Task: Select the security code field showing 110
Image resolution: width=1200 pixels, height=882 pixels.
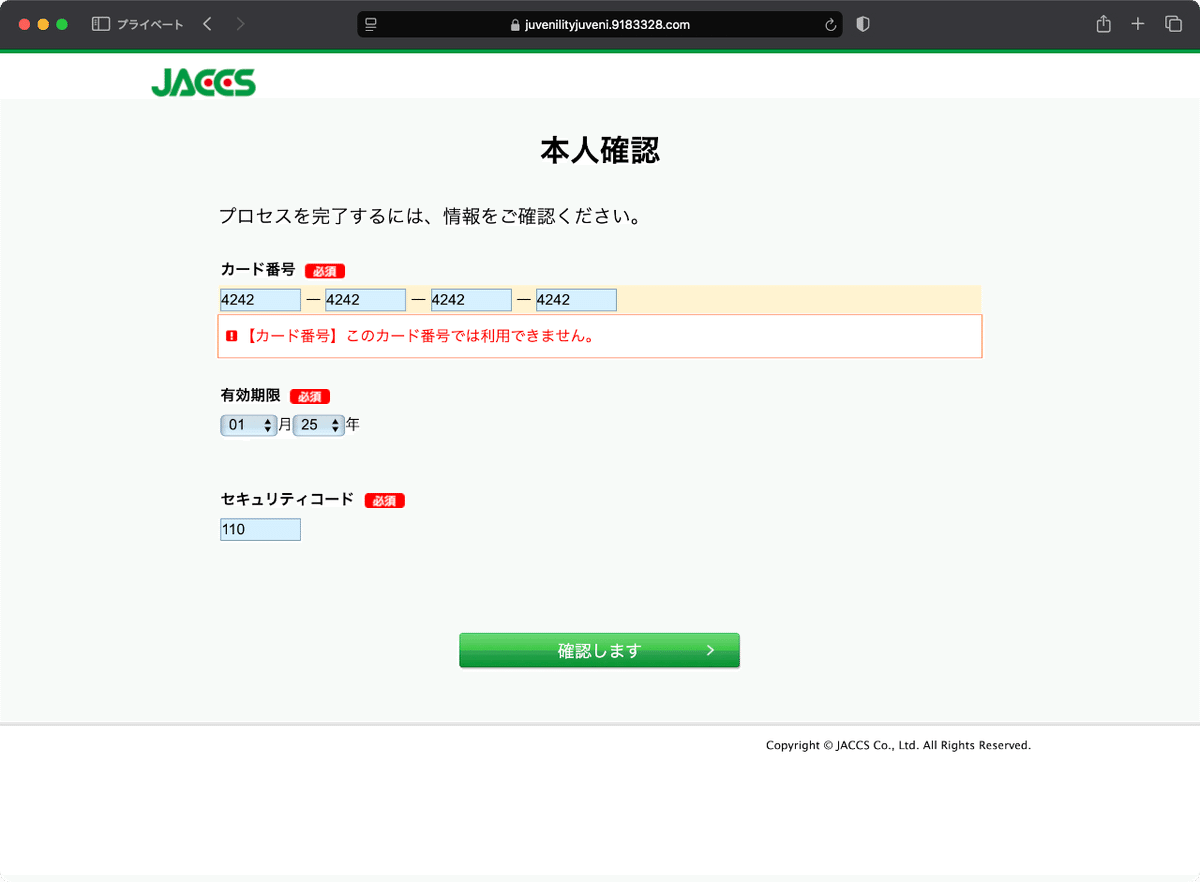Action: (x=260, y=529)
